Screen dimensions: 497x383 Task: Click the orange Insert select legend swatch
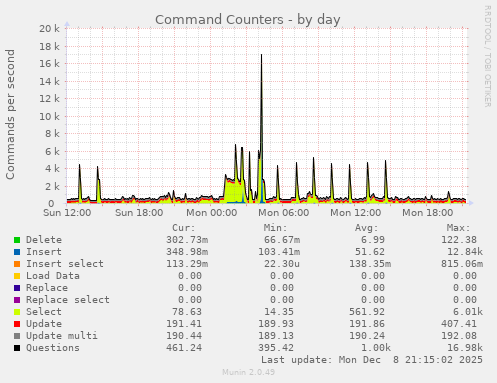tap(17, 264)
